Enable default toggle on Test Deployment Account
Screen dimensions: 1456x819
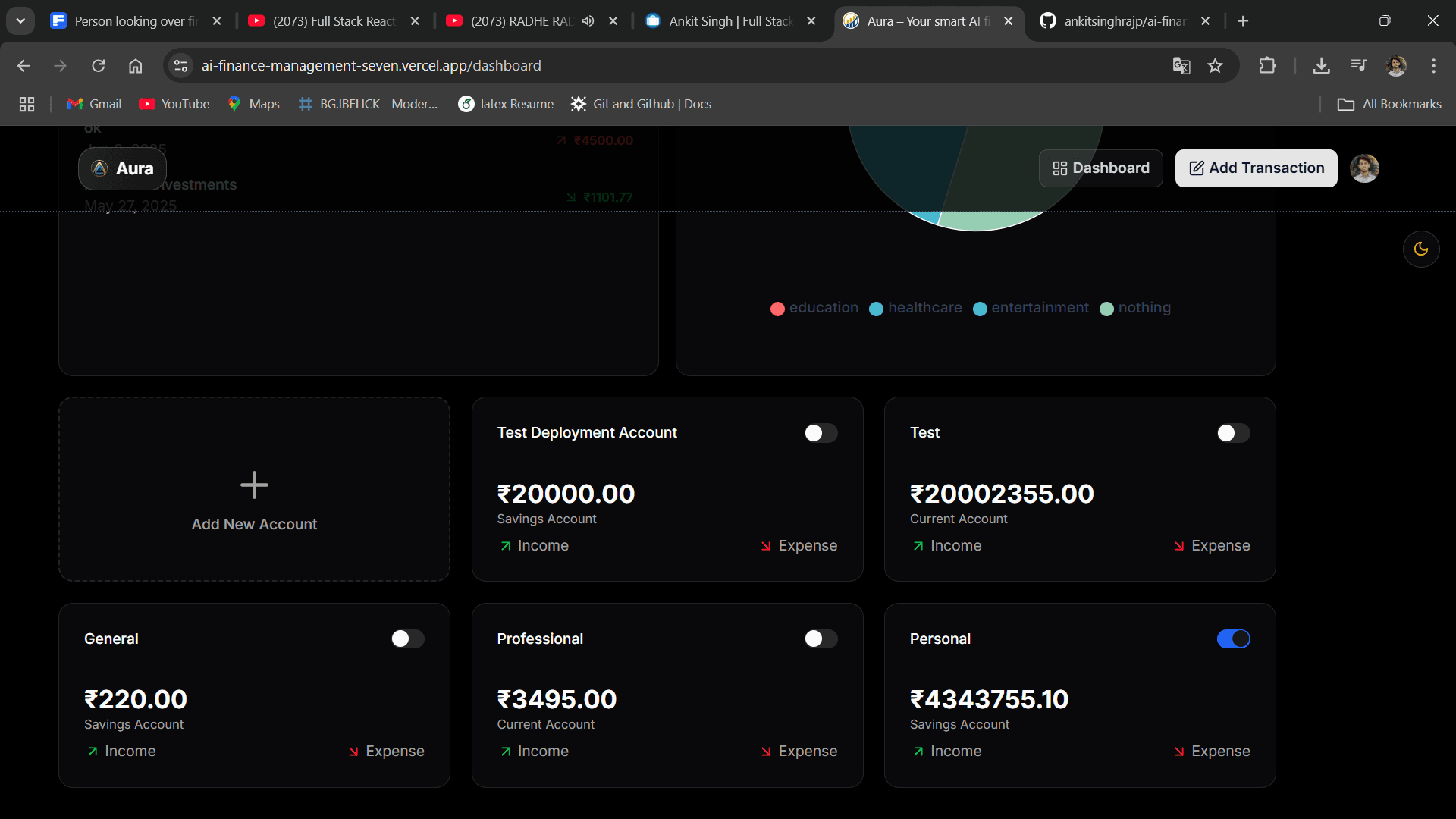pyautogui.click(x=821, y=433)
